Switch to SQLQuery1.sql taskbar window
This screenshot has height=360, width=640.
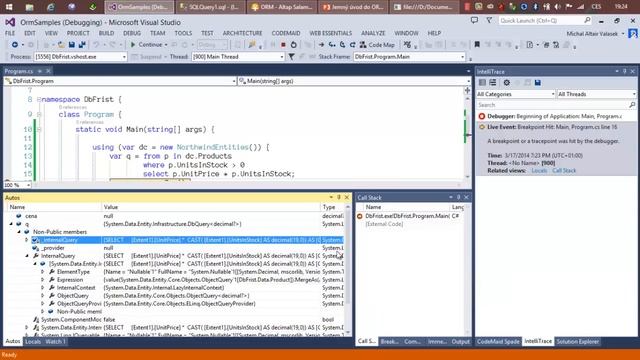[211, 7]
